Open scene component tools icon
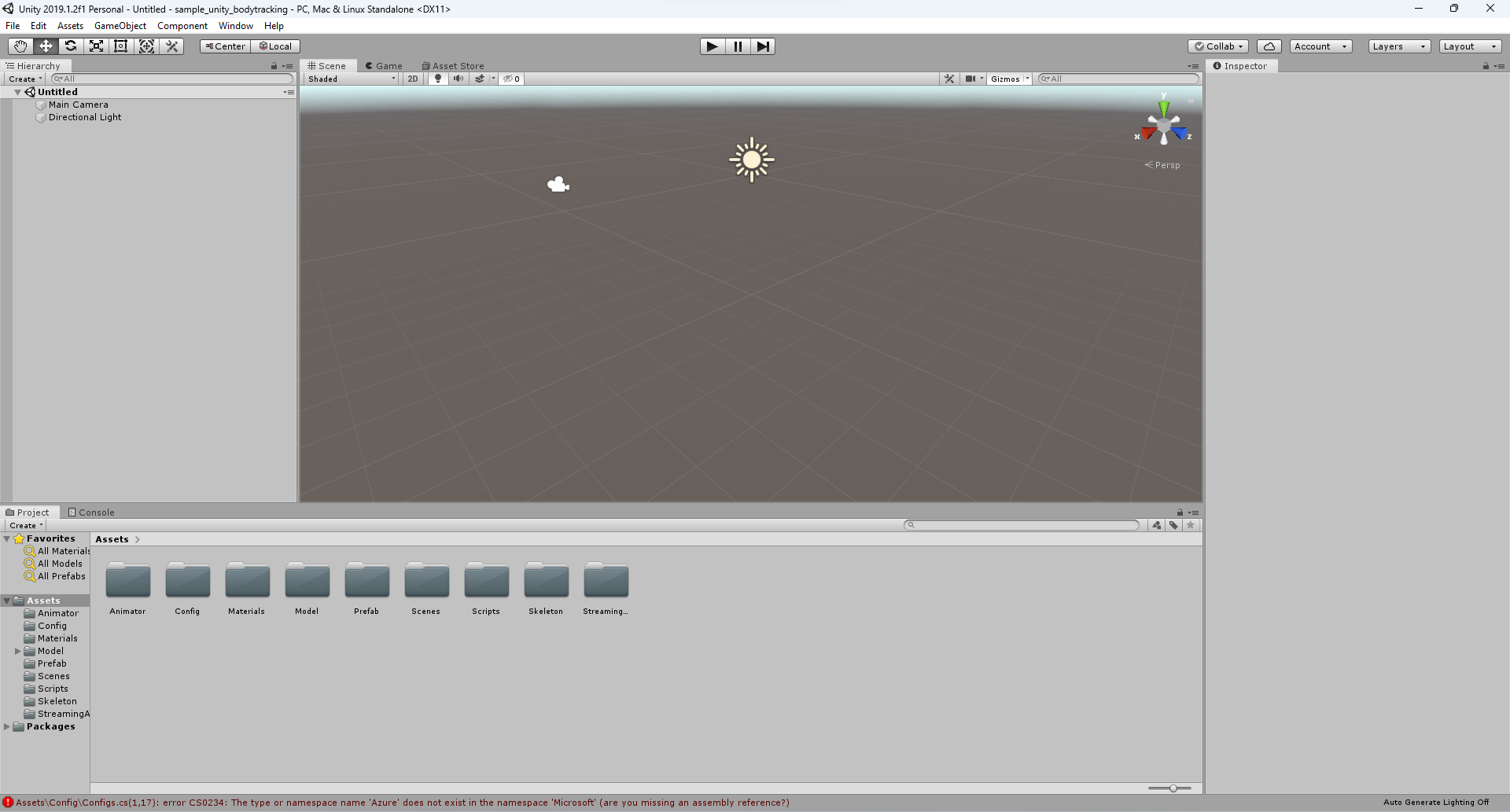Viewport: 1510px width, 812px height. coord(949,79)
